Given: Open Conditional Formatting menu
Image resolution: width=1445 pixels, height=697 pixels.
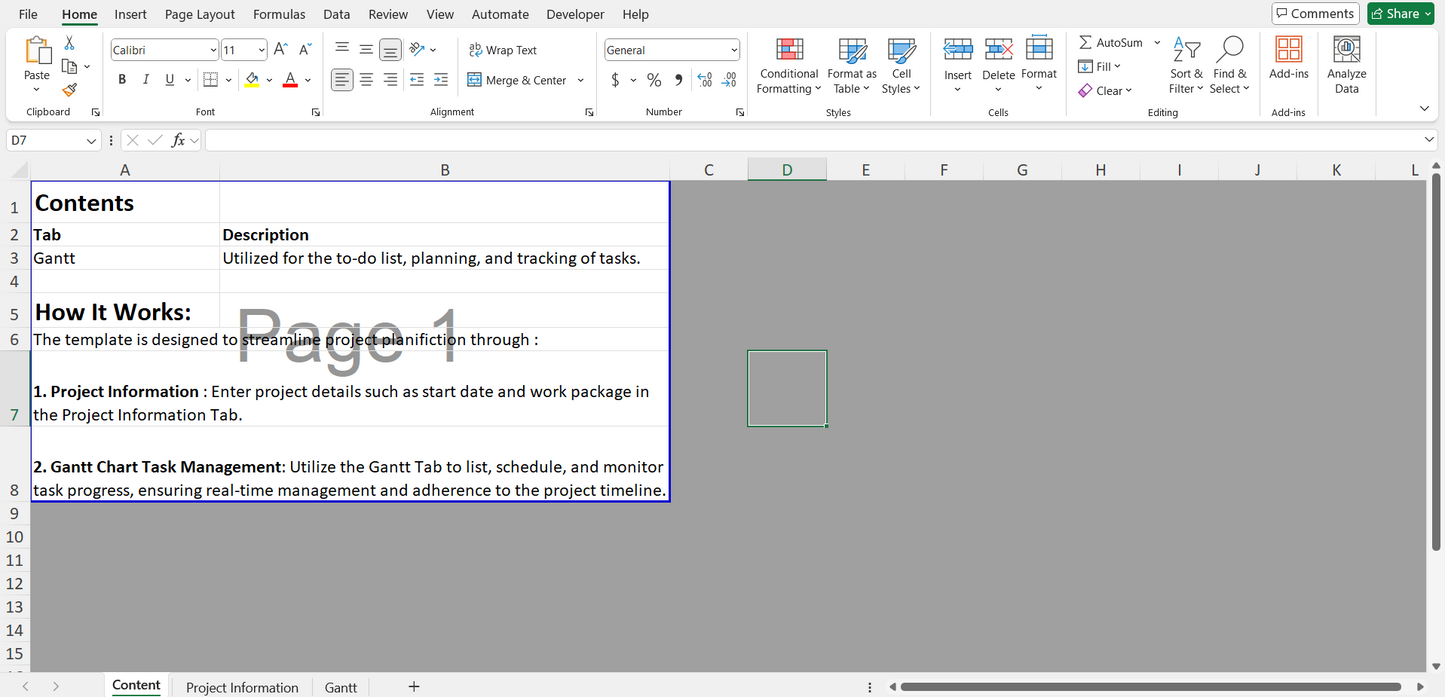Looking at the screenshot, I should point(788,66).
